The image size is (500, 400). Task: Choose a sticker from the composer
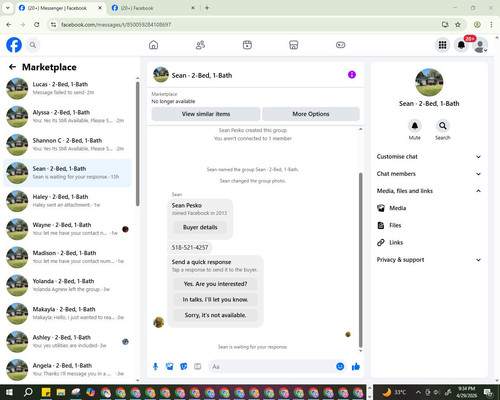184,367
